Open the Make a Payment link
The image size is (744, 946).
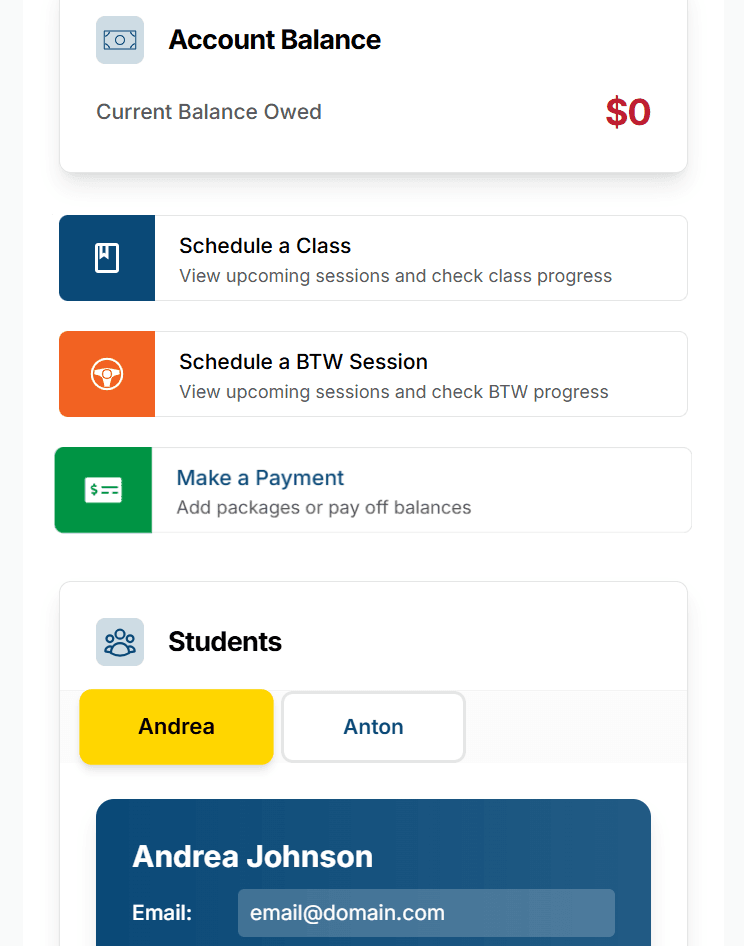(x=260, y=478)
